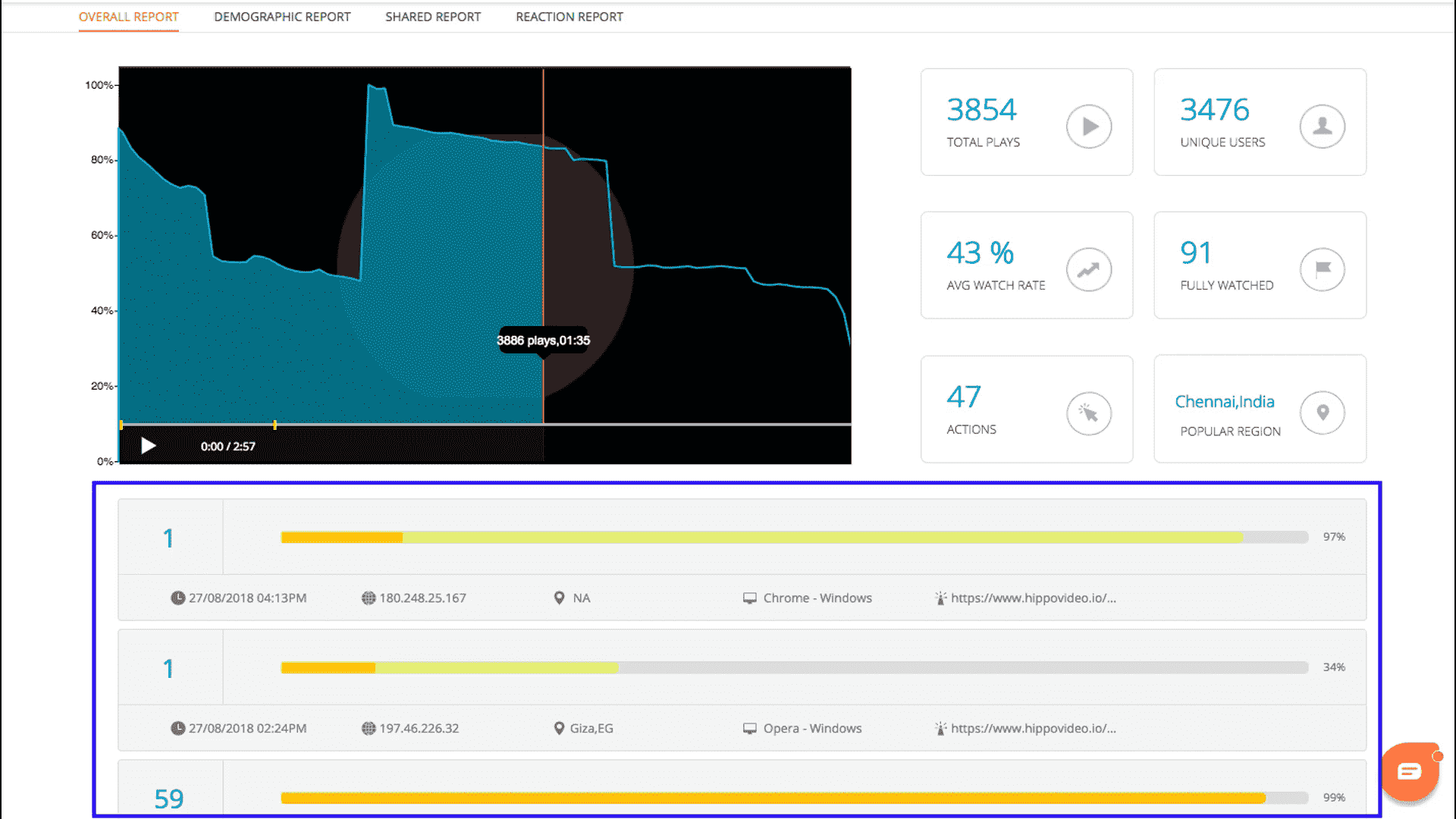Open the hippovideo.io link in the first viewer row
Viewport: 1456px width, 819px height.
click(x=1034, y=598)
